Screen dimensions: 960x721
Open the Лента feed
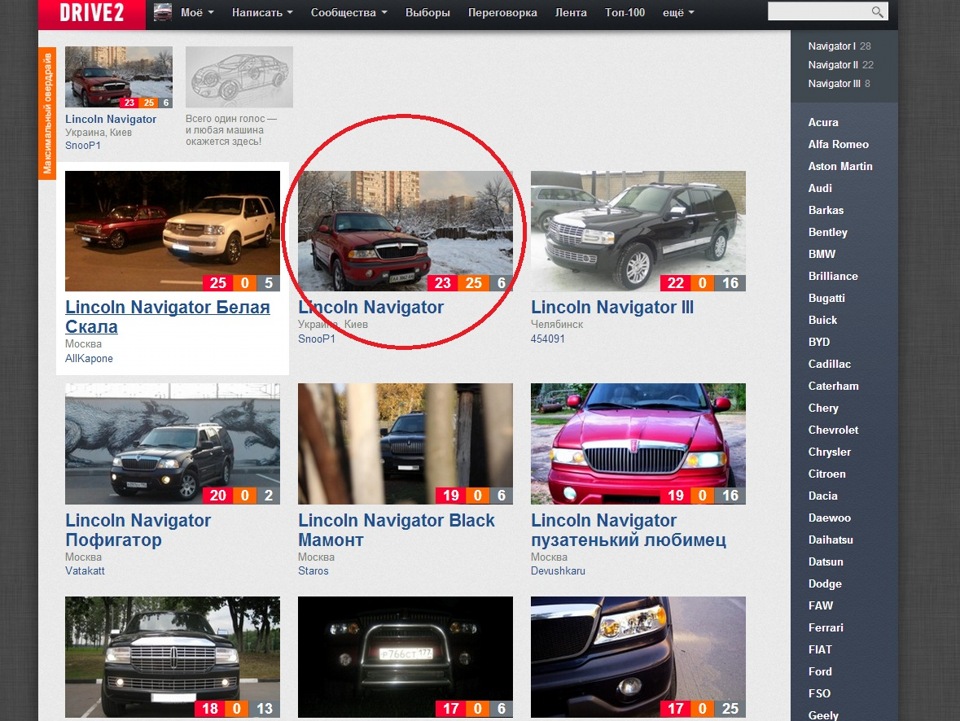pyautogui.click(x=571, y=12)
